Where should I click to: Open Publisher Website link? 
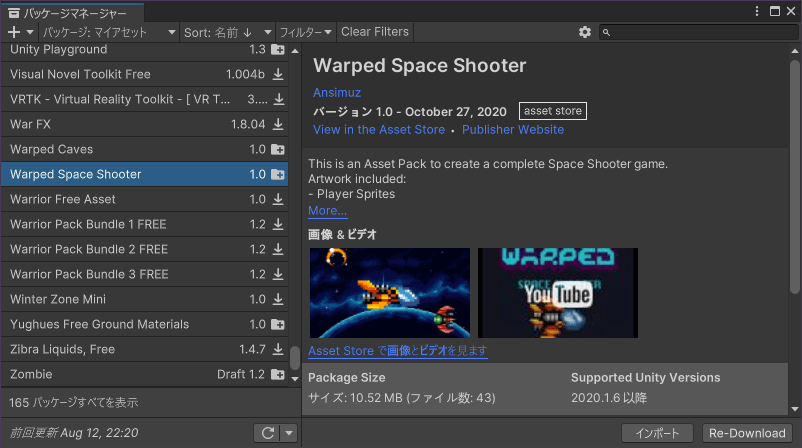coord(513,130)
